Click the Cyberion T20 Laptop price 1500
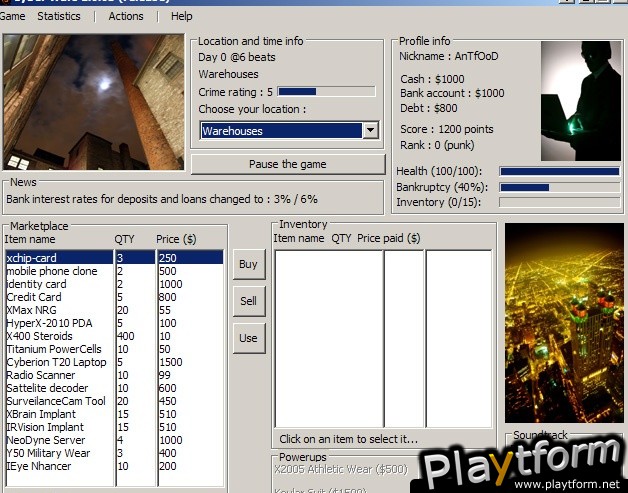Screen dimensions: 628x493 point(171,362)
